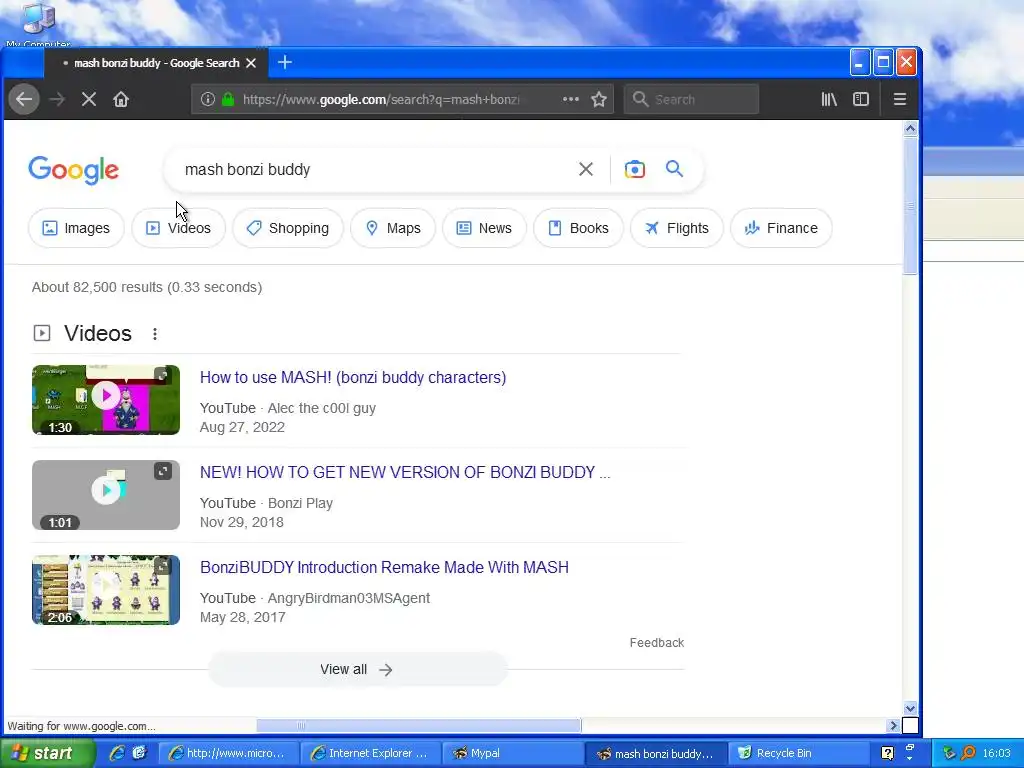
Task: Filter results by News
Action: [x=484, y=228]
